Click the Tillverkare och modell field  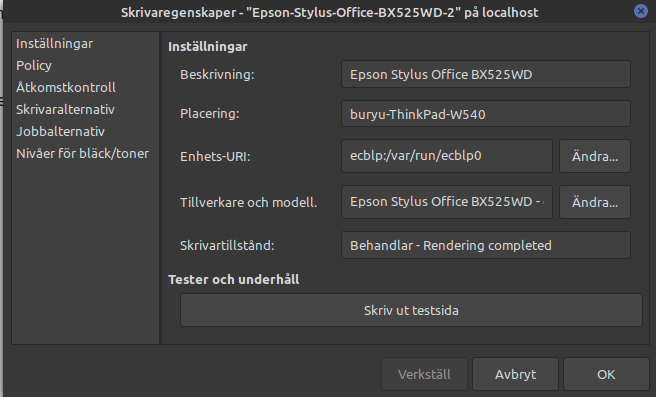tap(447, 202)
